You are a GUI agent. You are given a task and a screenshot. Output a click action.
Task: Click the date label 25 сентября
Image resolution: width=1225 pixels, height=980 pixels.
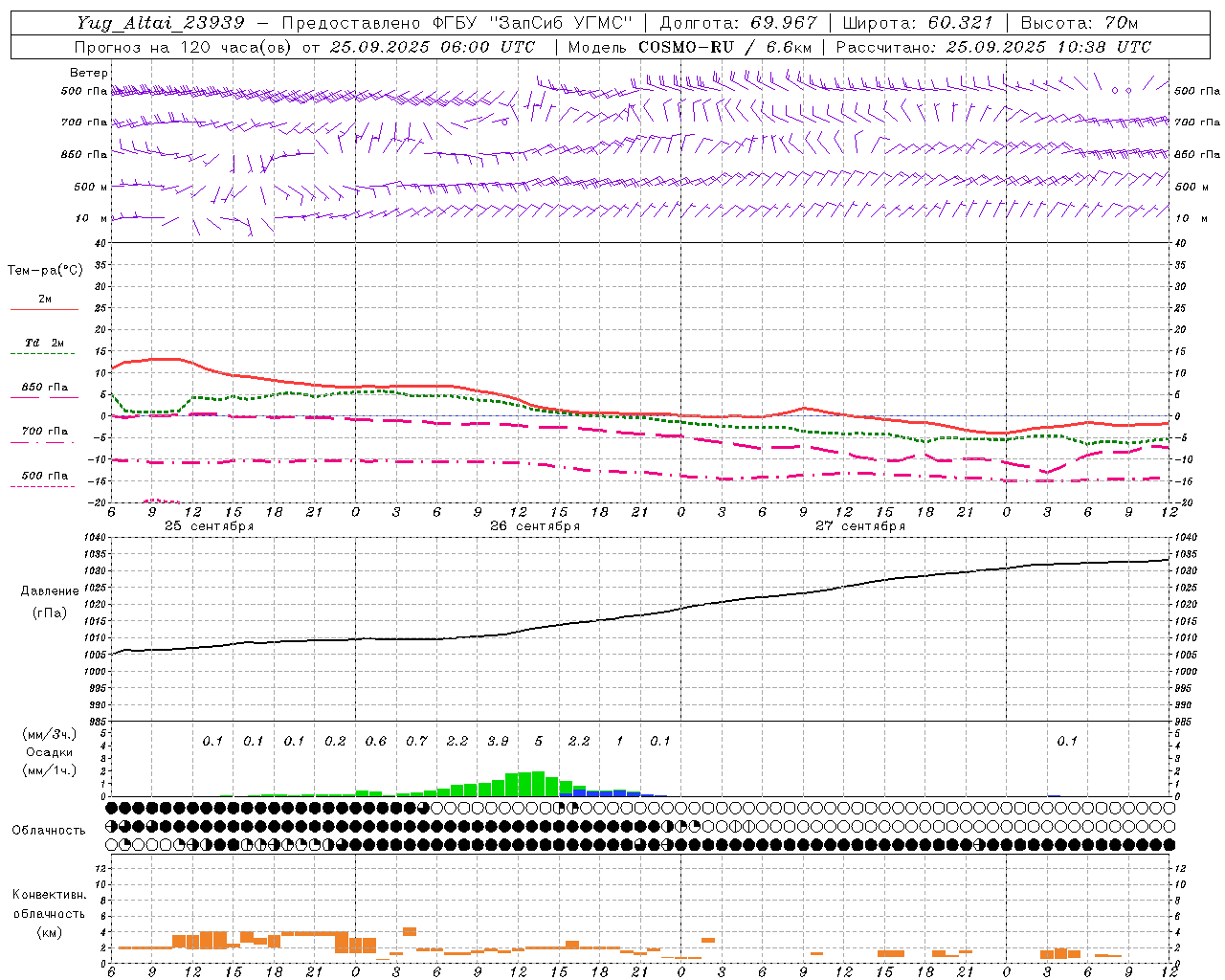(210, 526)
